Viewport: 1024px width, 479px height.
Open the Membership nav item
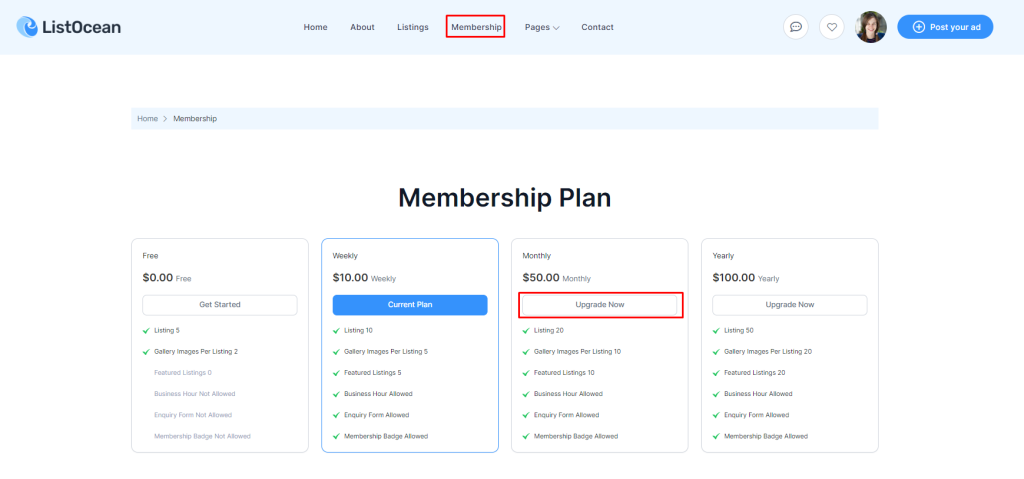[476, 27]
